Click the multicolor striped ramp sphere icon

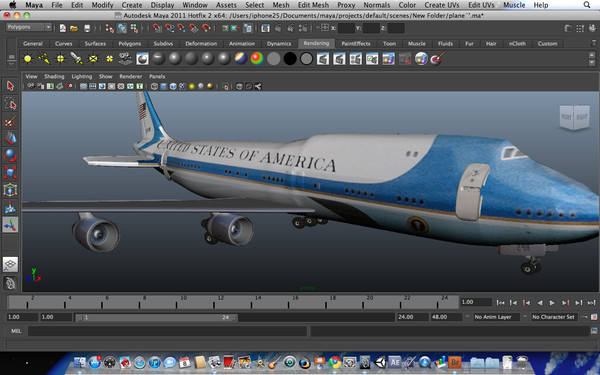(x=241, y=59)
